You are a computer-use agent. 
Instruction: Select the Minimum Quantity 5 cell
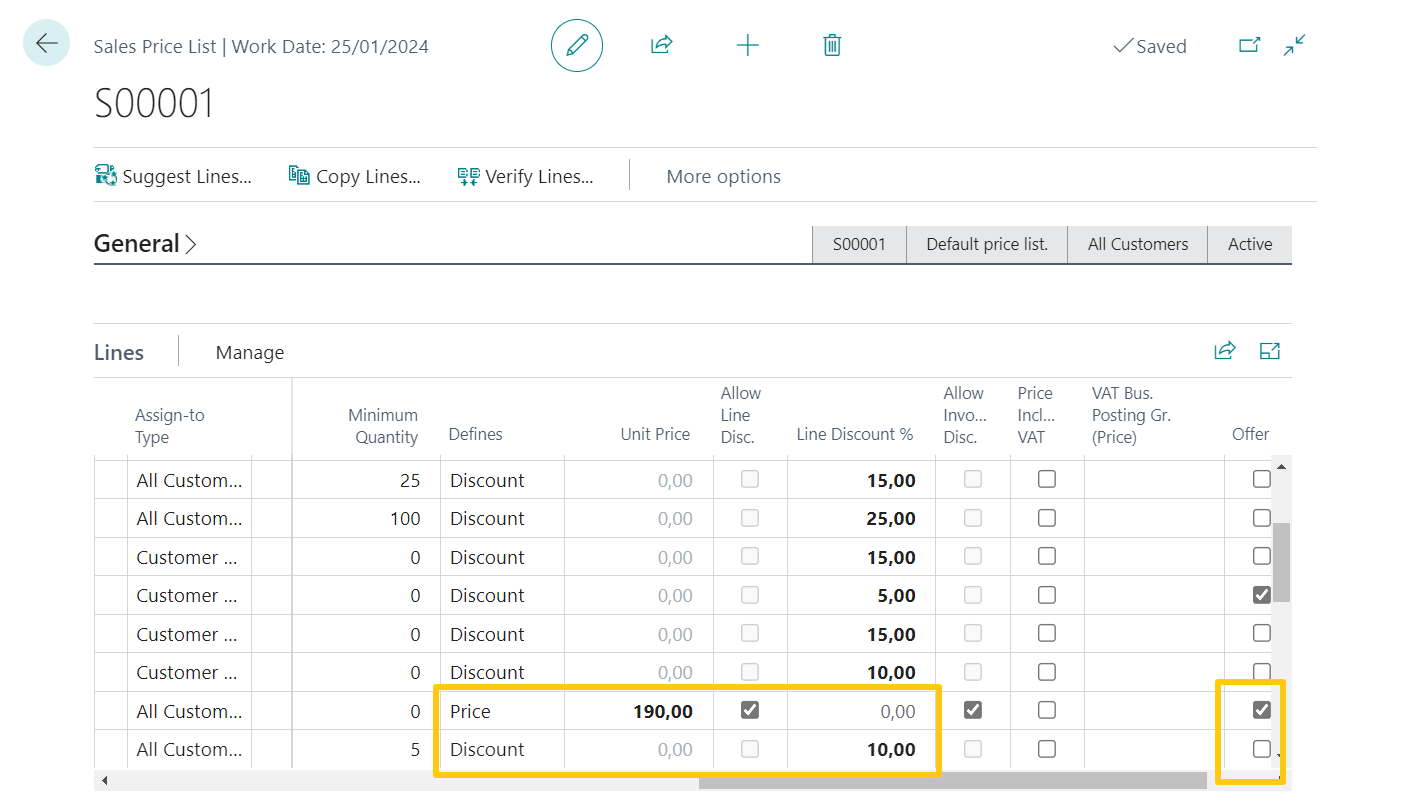(366, 749)
